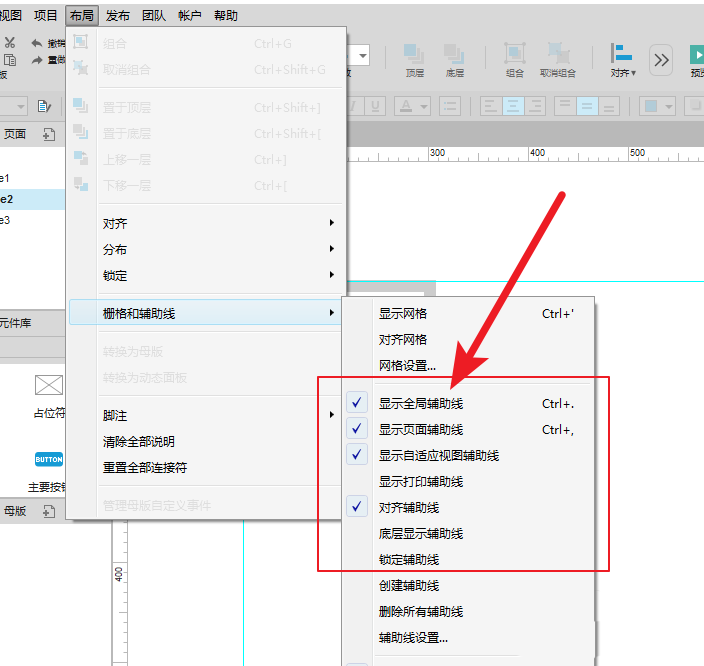
Task: Open the 团队 menu
Action: 154,16
